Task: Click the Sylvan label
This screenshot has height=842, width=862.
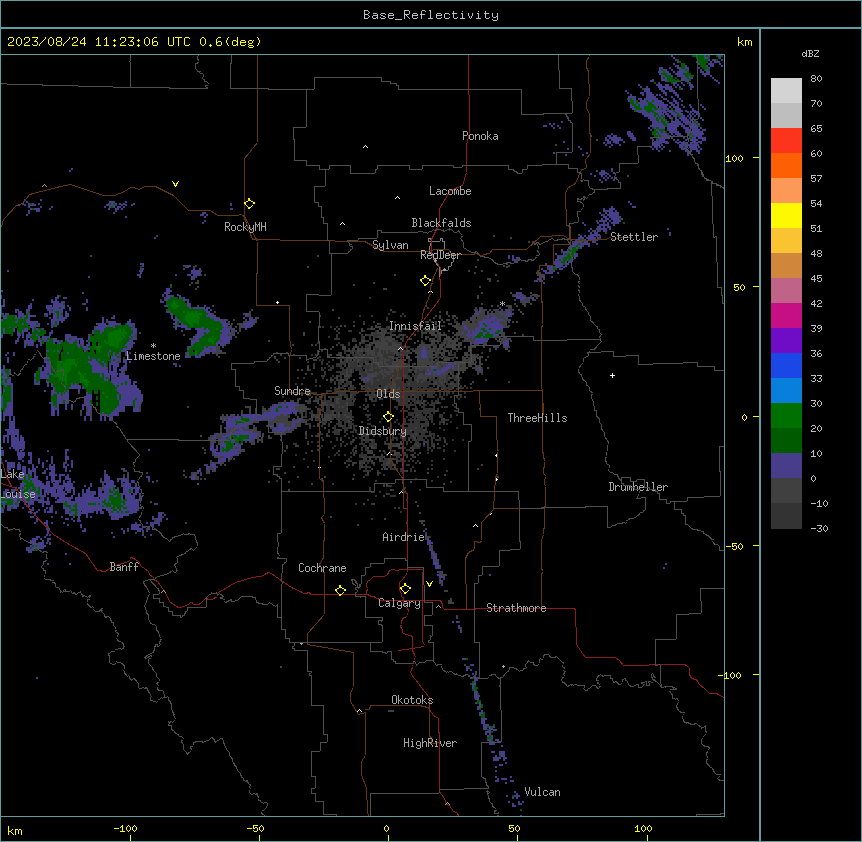Action: click(x=390, y=245)
